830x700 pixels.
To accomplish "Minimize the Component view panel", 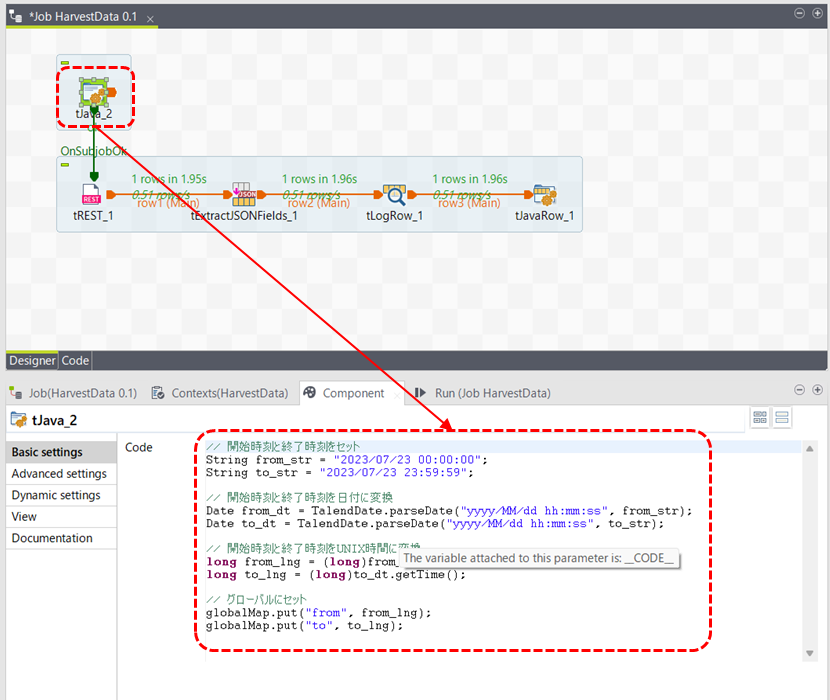I will (x=799, y=390).
